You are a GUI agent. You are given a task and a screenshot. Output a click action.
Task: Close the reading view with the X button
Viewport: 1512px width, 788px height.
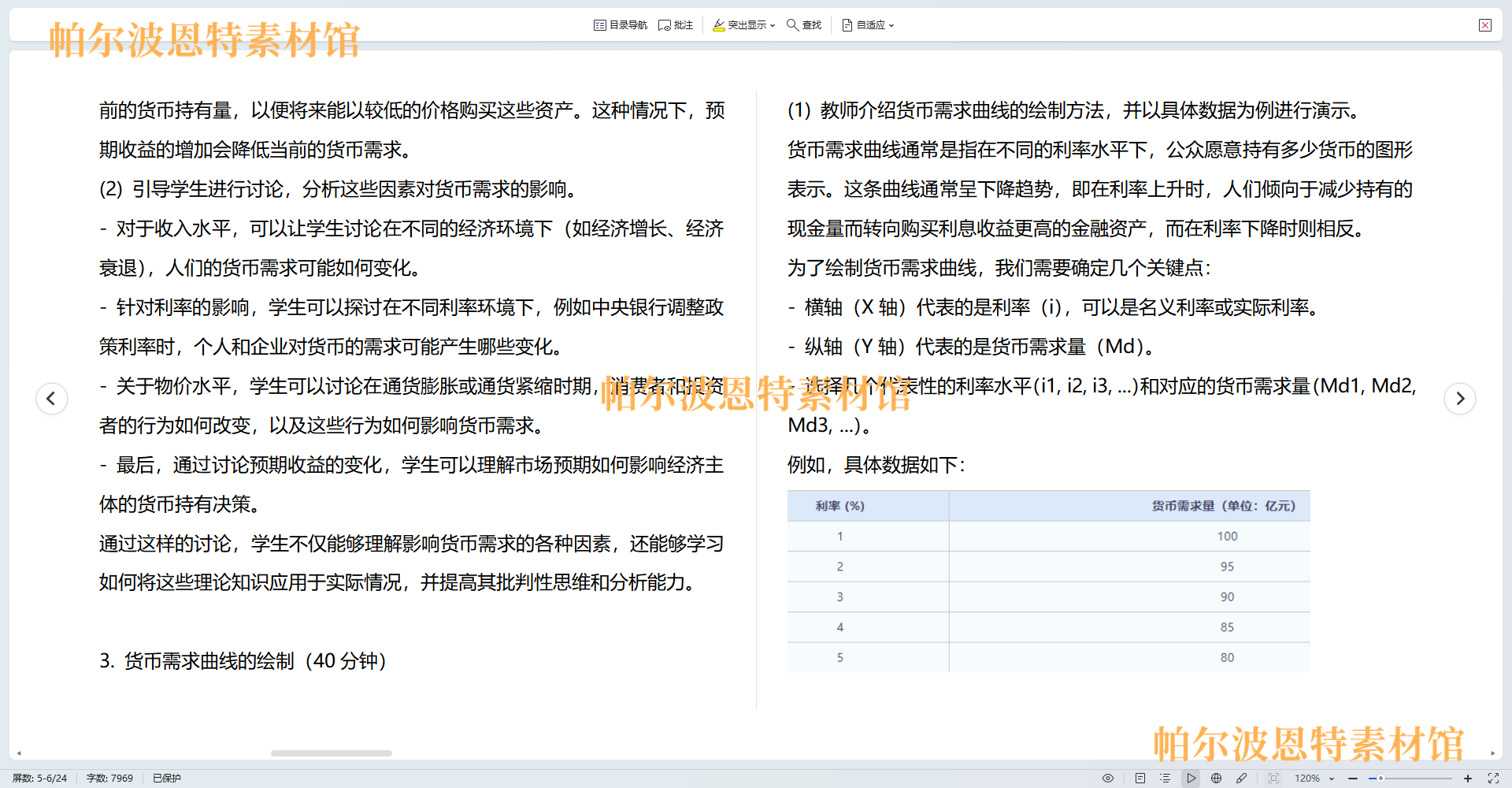click(x=1485, y=25)
